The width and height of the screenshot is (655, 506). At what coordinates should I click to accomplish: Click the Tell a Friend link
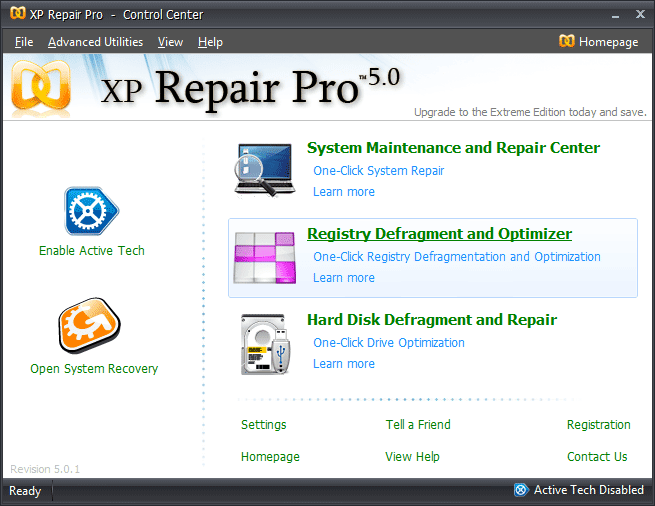tap(418, 425)
